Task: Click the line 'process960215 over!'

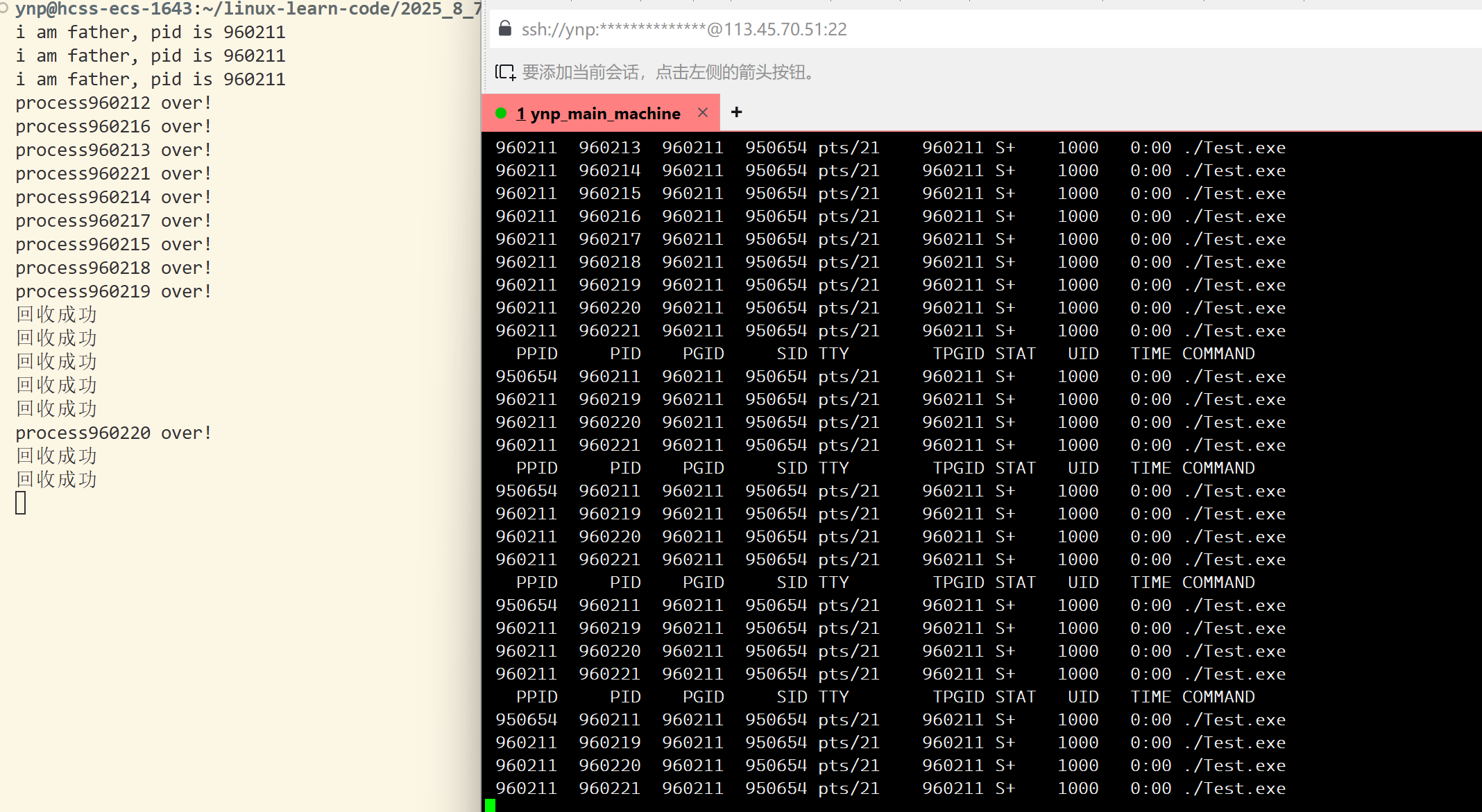Action: 113,244
